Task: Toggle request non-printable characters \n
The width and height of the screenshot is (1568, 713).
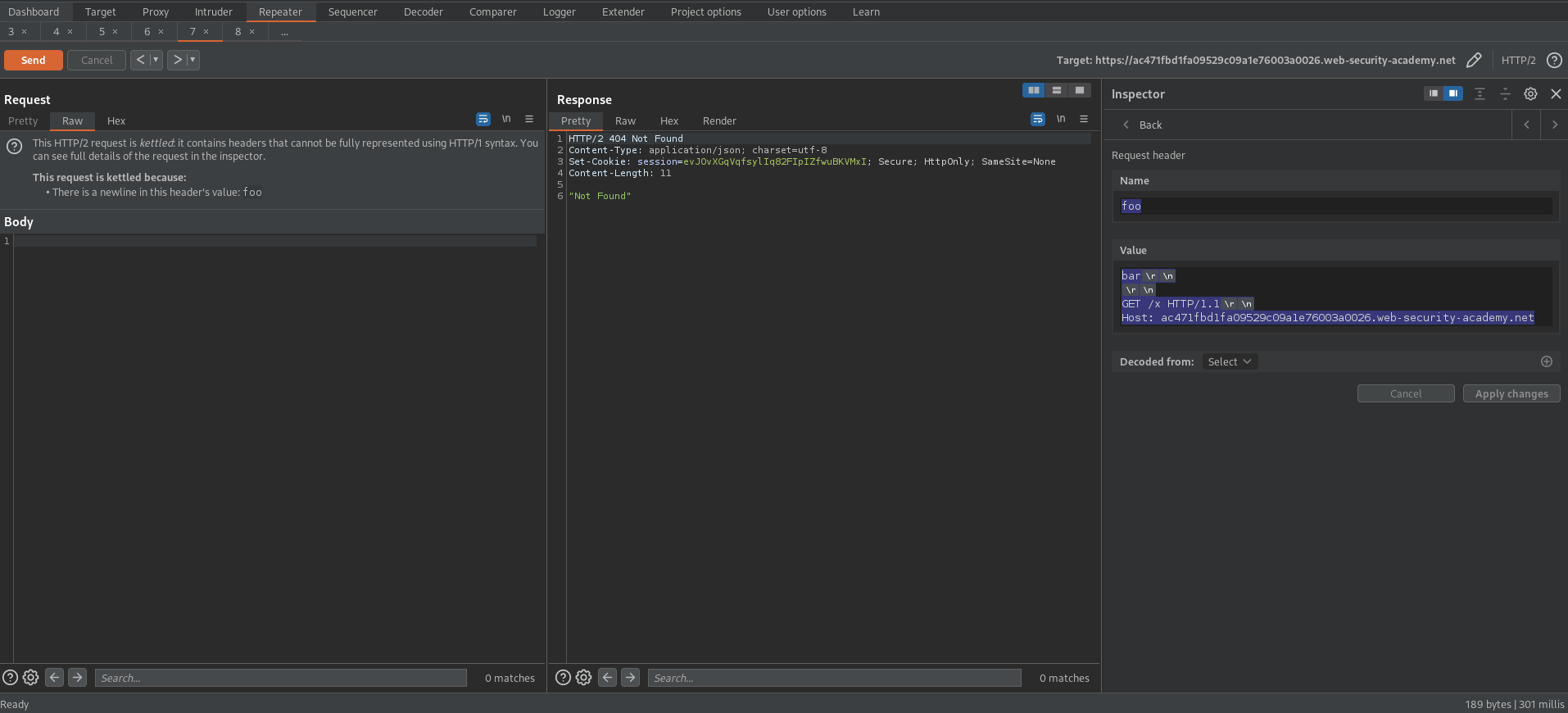Action: [x=506, y=119]
